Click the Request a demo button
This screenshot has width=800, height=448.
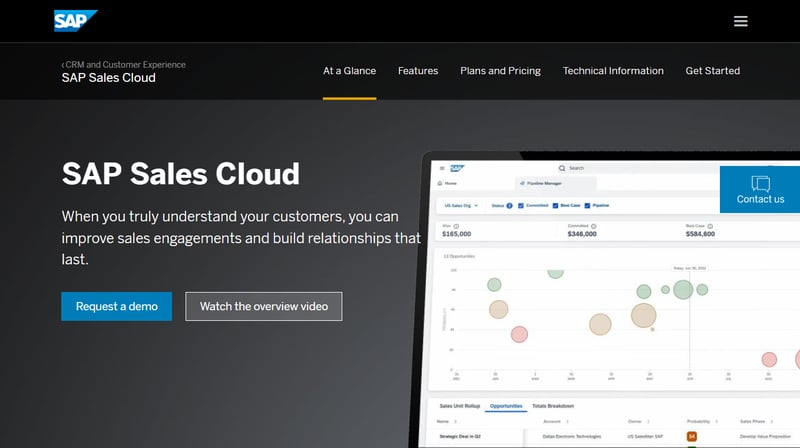(116, 306)
